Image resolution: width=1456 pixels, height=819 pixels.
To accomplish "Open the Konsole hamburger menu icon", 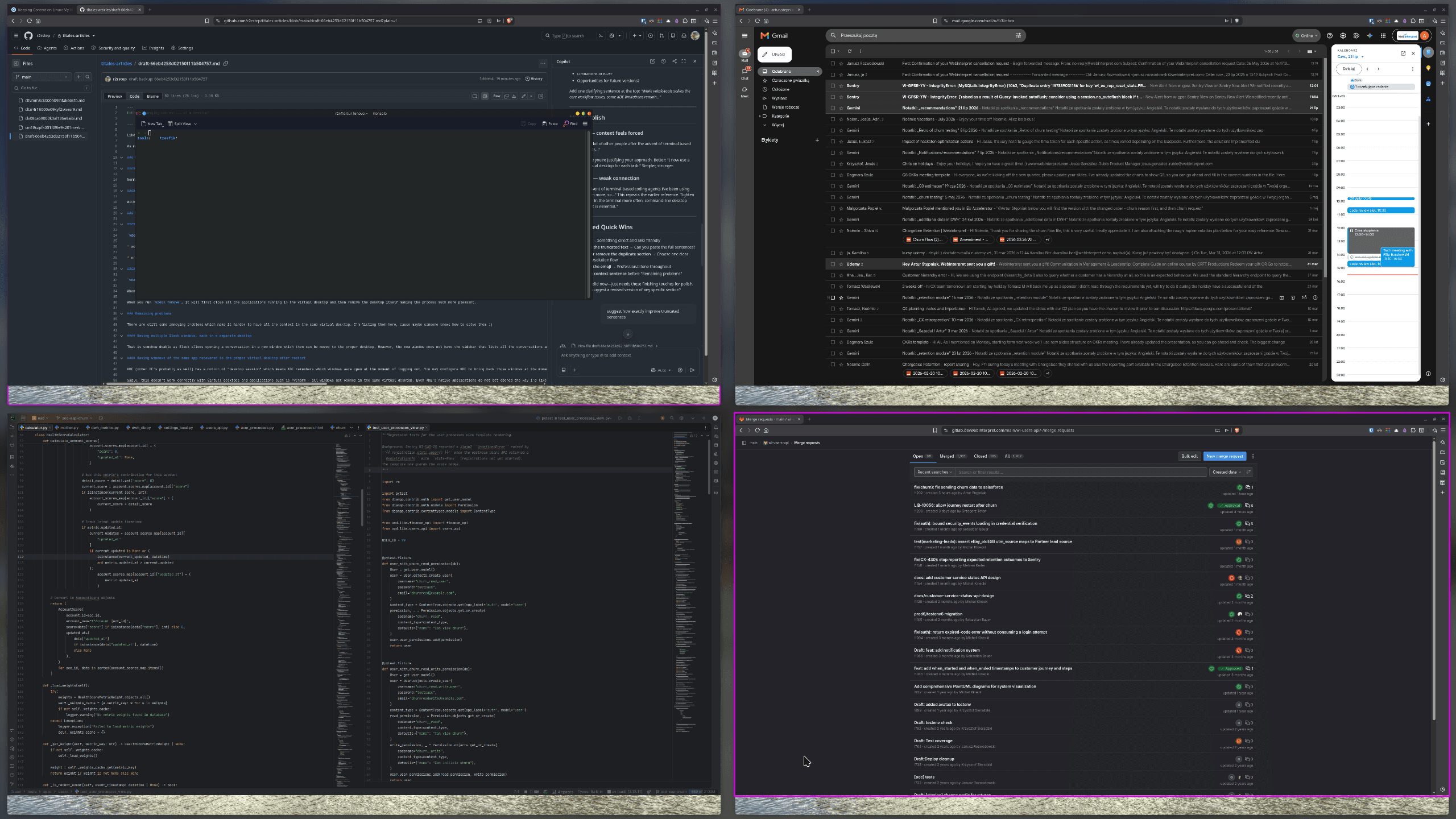I will [x=585, y=123].
